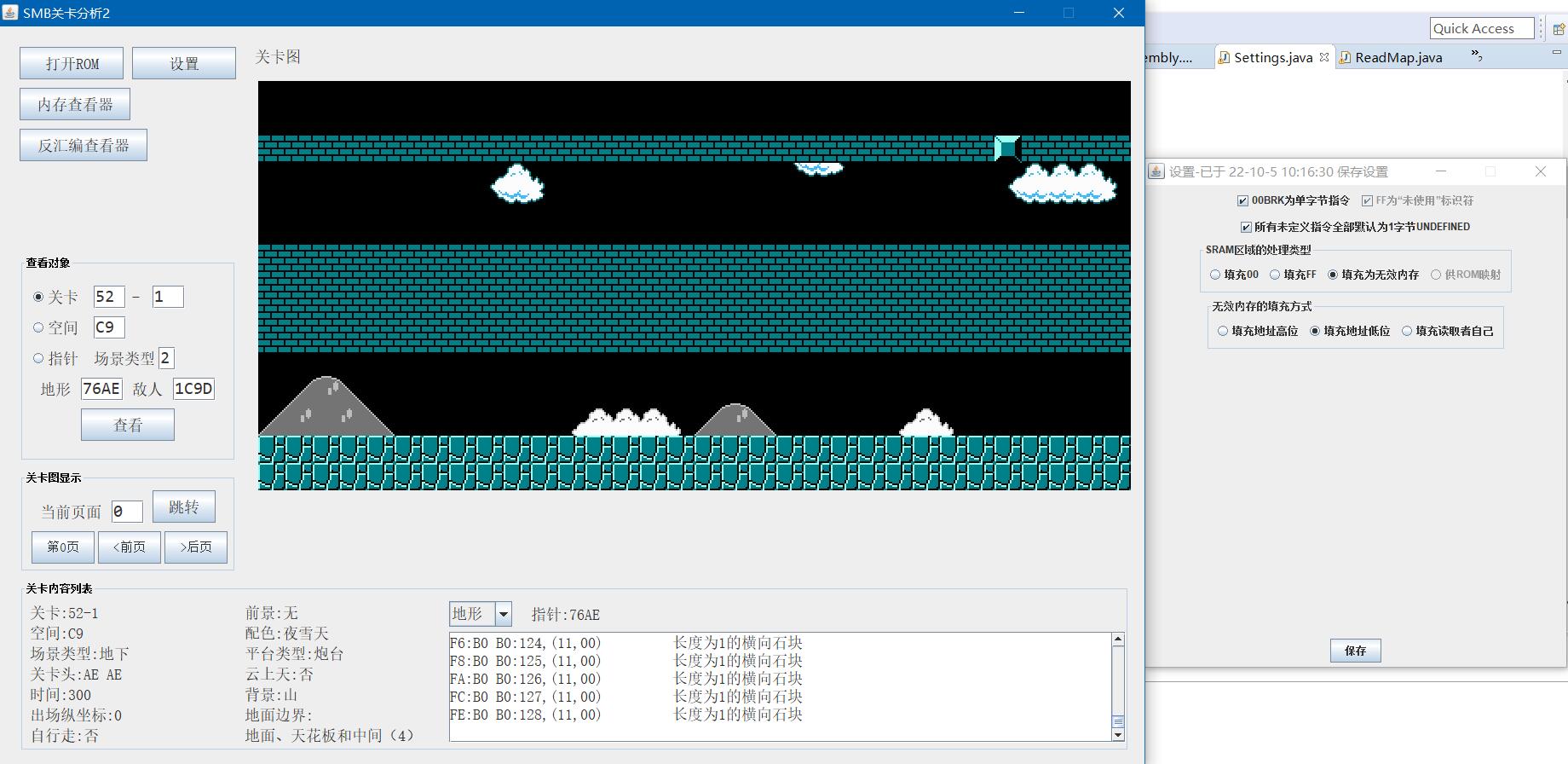Click the 当前页面 page number field
The width and height of the screenshot is (1568, 764).
127,512
